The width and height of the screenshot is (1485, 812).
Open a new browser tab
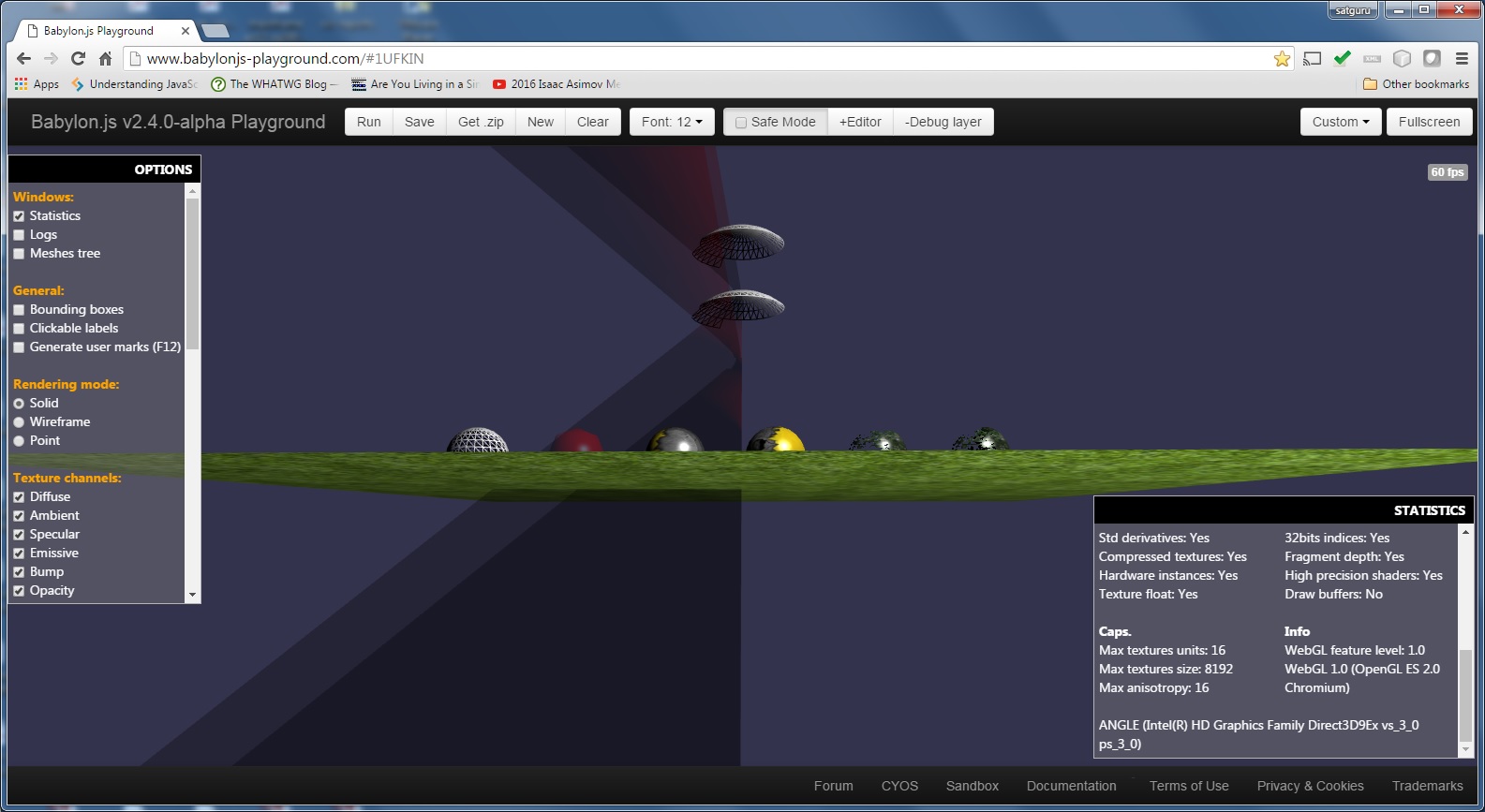(x=215, y=31)
